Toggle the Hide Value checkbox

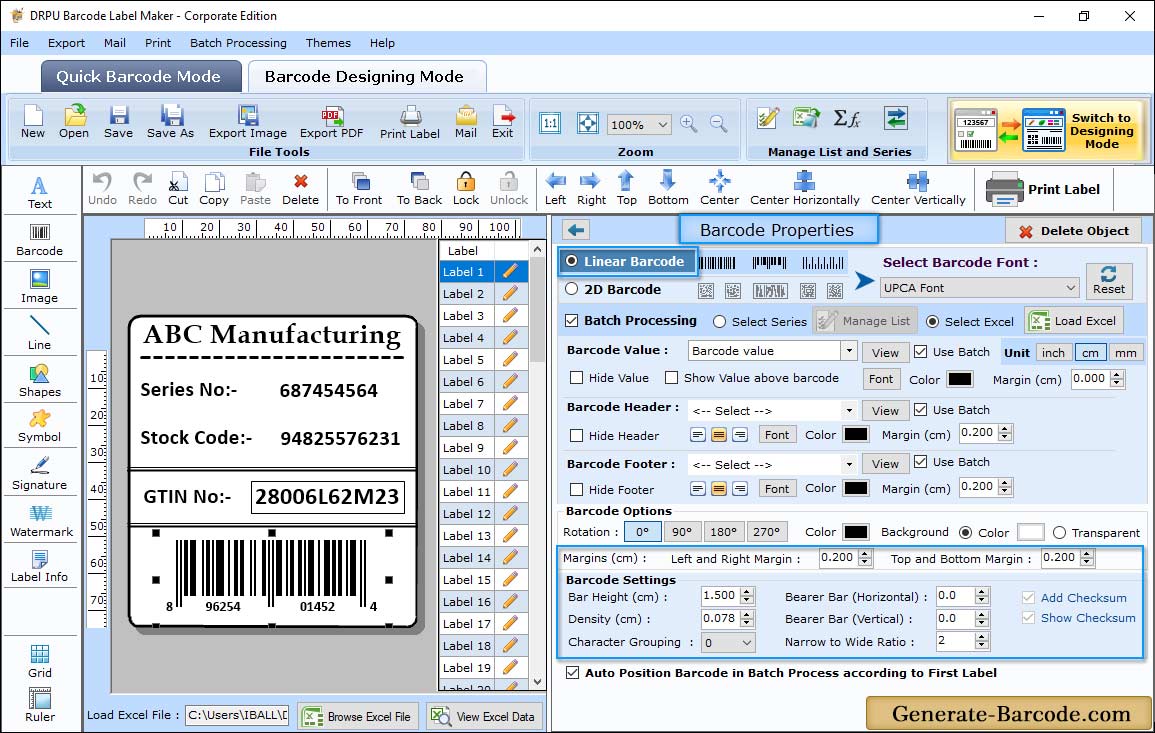(x=577, y=378)
